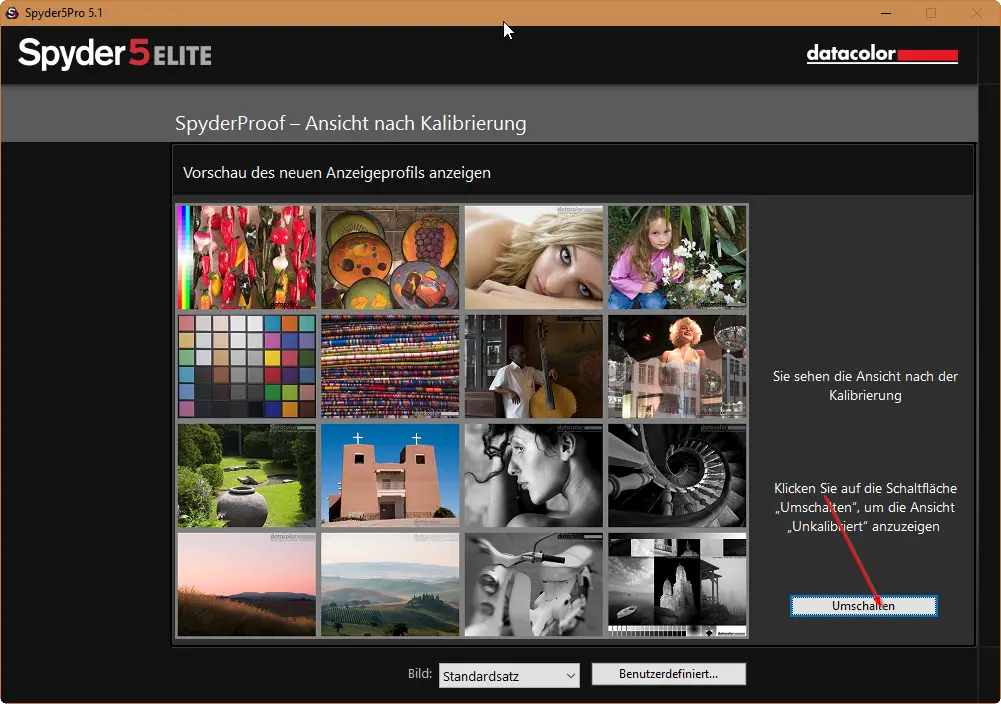Image resolution: width=1001 pixels, height=704 pixels.
Task: Click the Spyder5 ELITE logo
Action: (115, 54)
